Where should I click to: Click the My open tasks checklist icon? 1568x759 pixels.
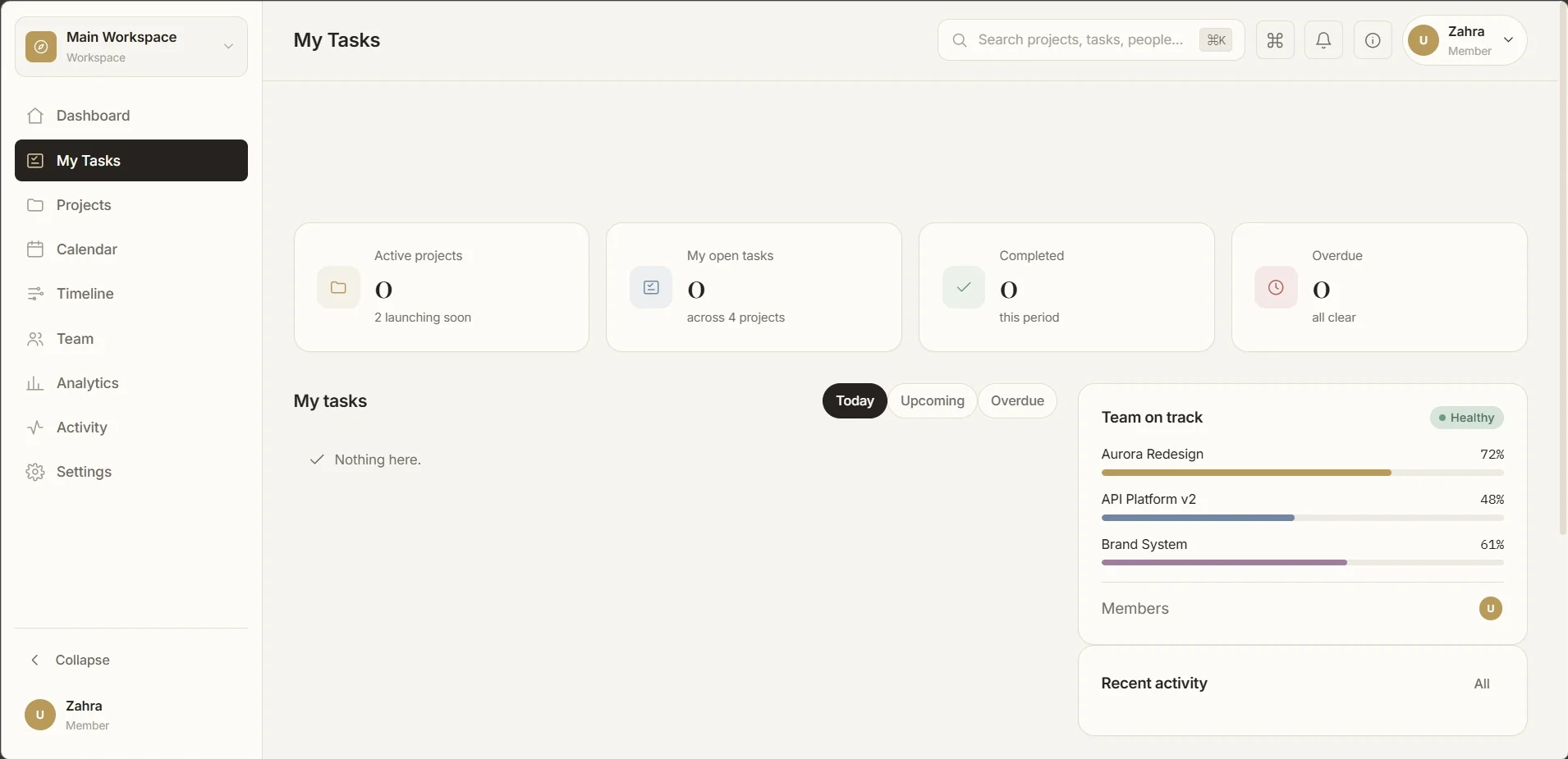pos(651,287)
